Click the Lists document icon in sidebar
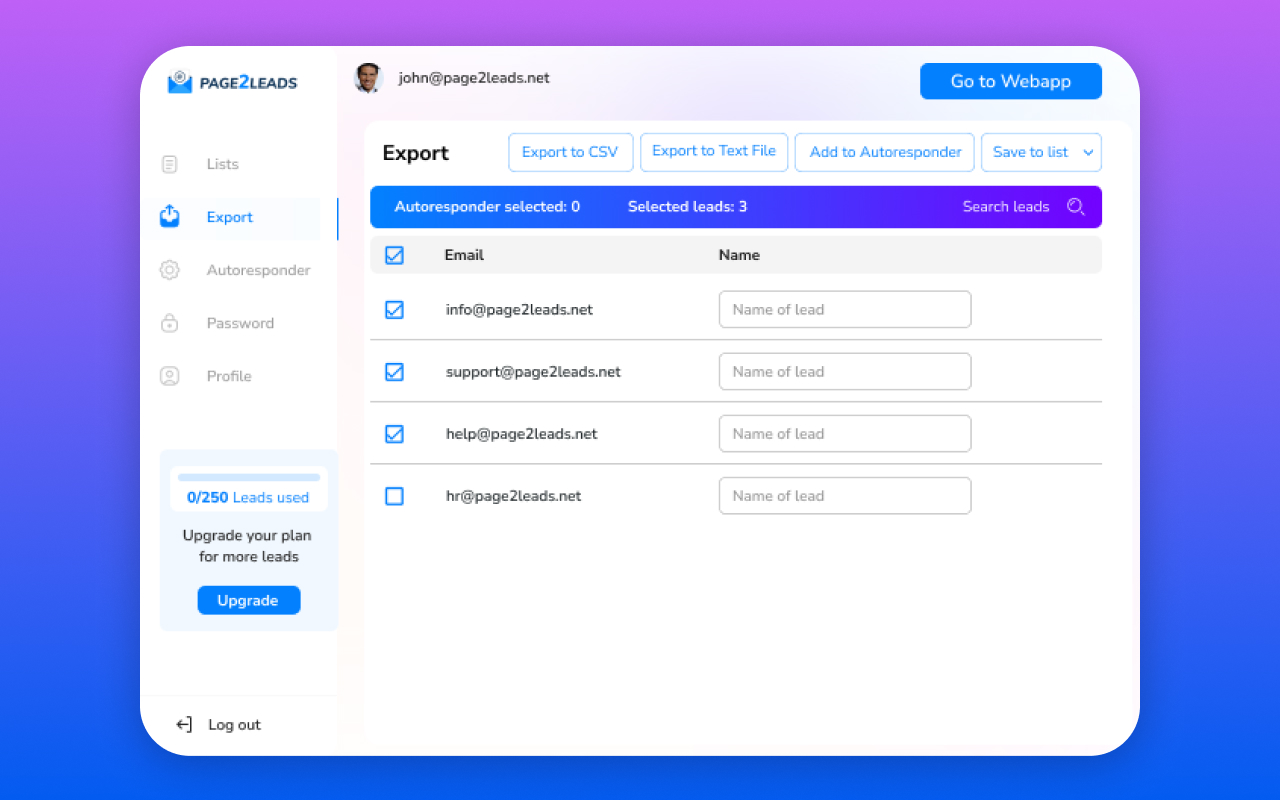 point(170,164)
